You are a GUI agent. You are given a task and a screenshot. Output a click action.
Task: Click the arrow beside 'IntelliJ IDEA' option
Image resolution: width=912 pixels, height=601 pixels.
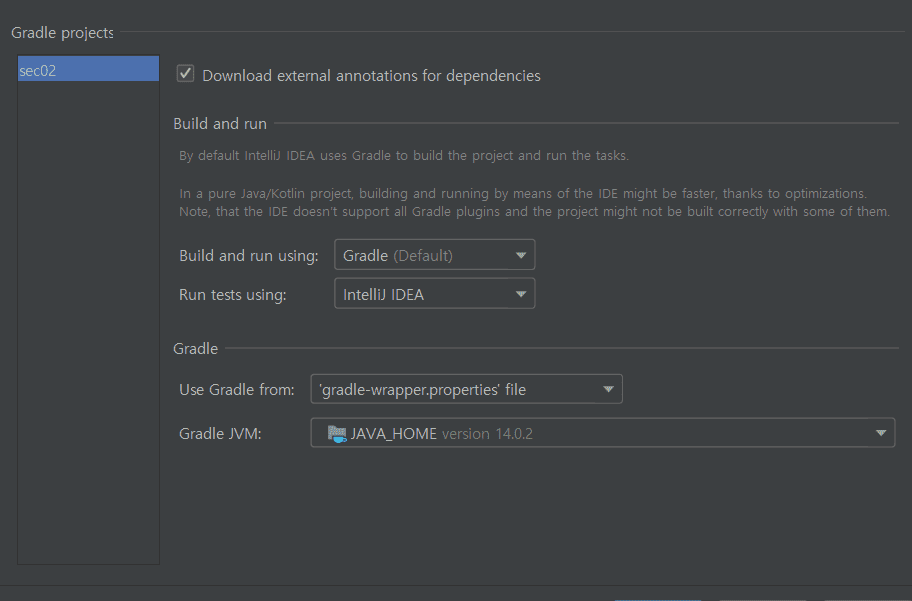point(521,294)
